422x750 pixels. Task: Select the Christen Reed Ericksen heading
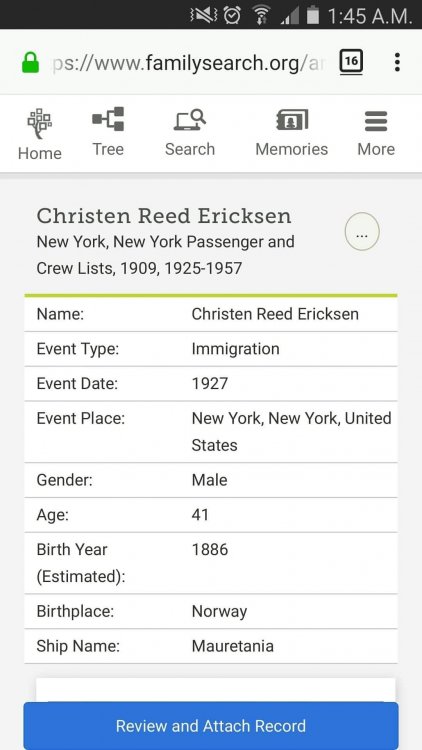point(164,216)
